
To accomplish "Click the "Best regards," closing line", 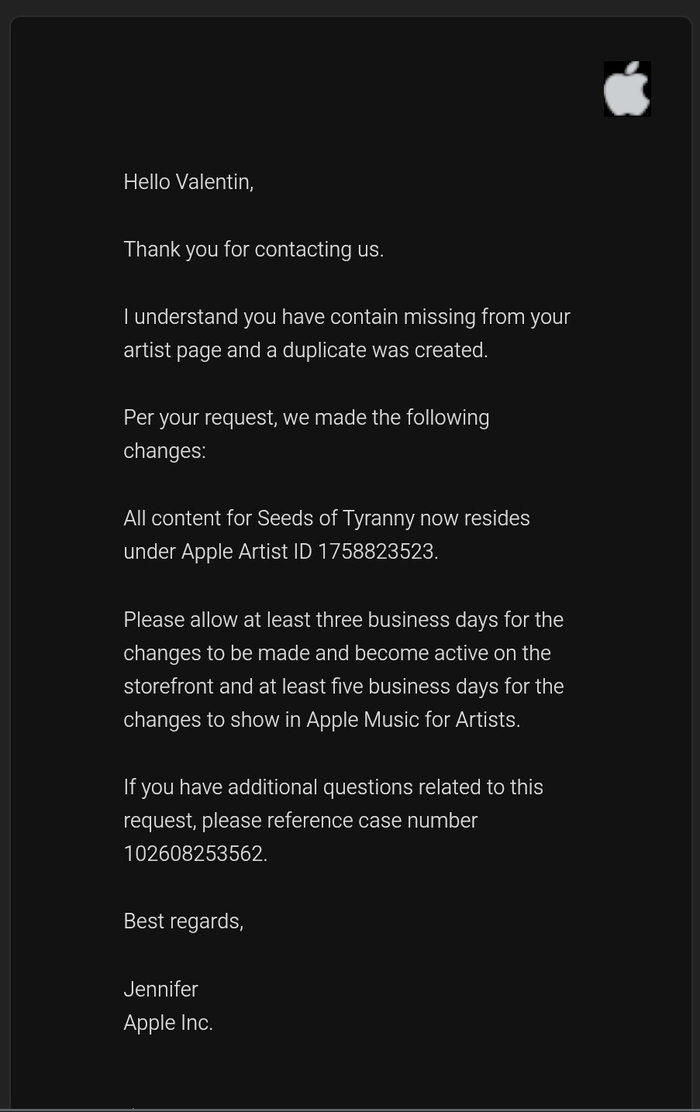I will [x=183, y=922].
